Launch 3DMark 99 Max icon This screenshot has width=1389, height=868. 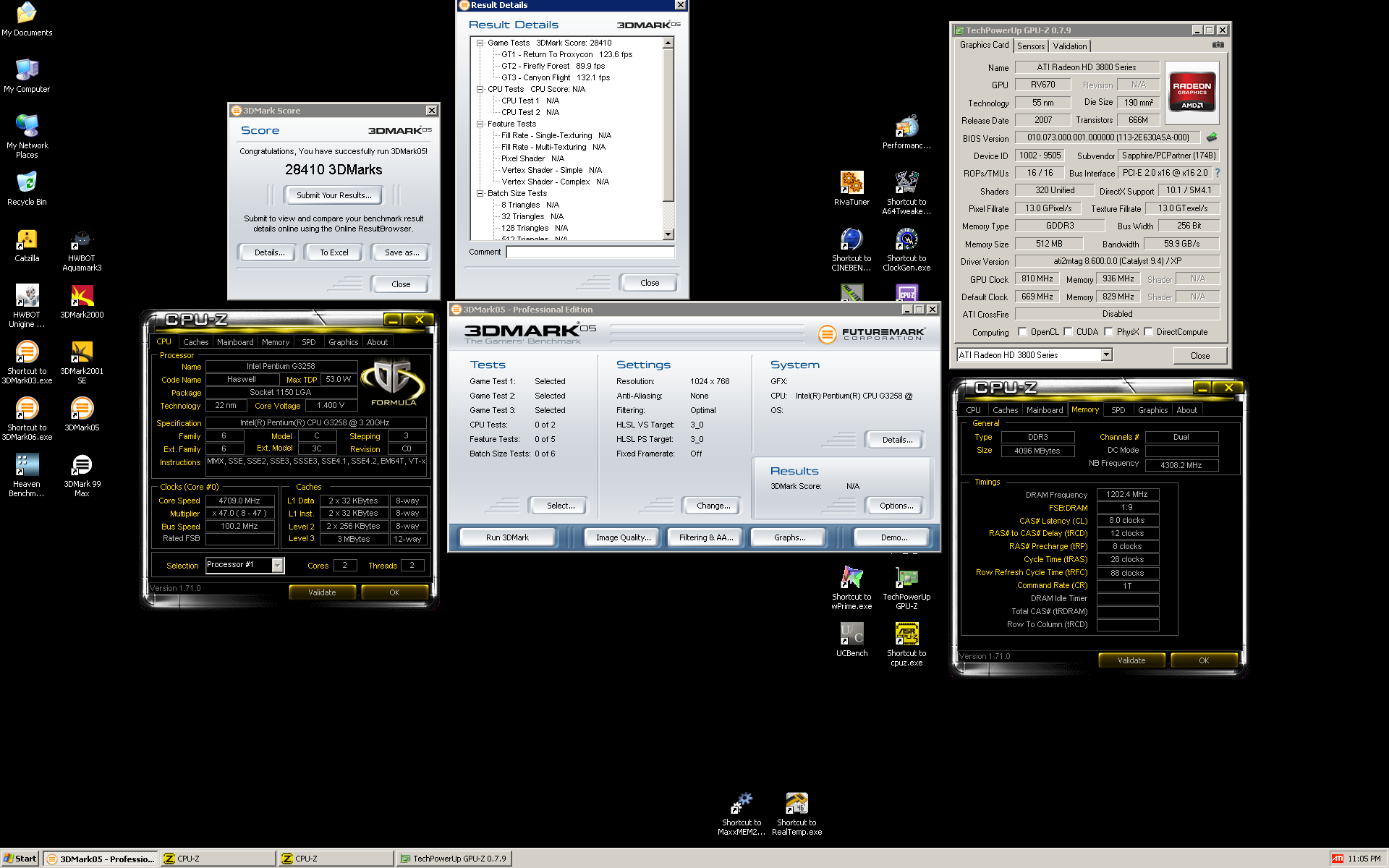coord(82,475)
